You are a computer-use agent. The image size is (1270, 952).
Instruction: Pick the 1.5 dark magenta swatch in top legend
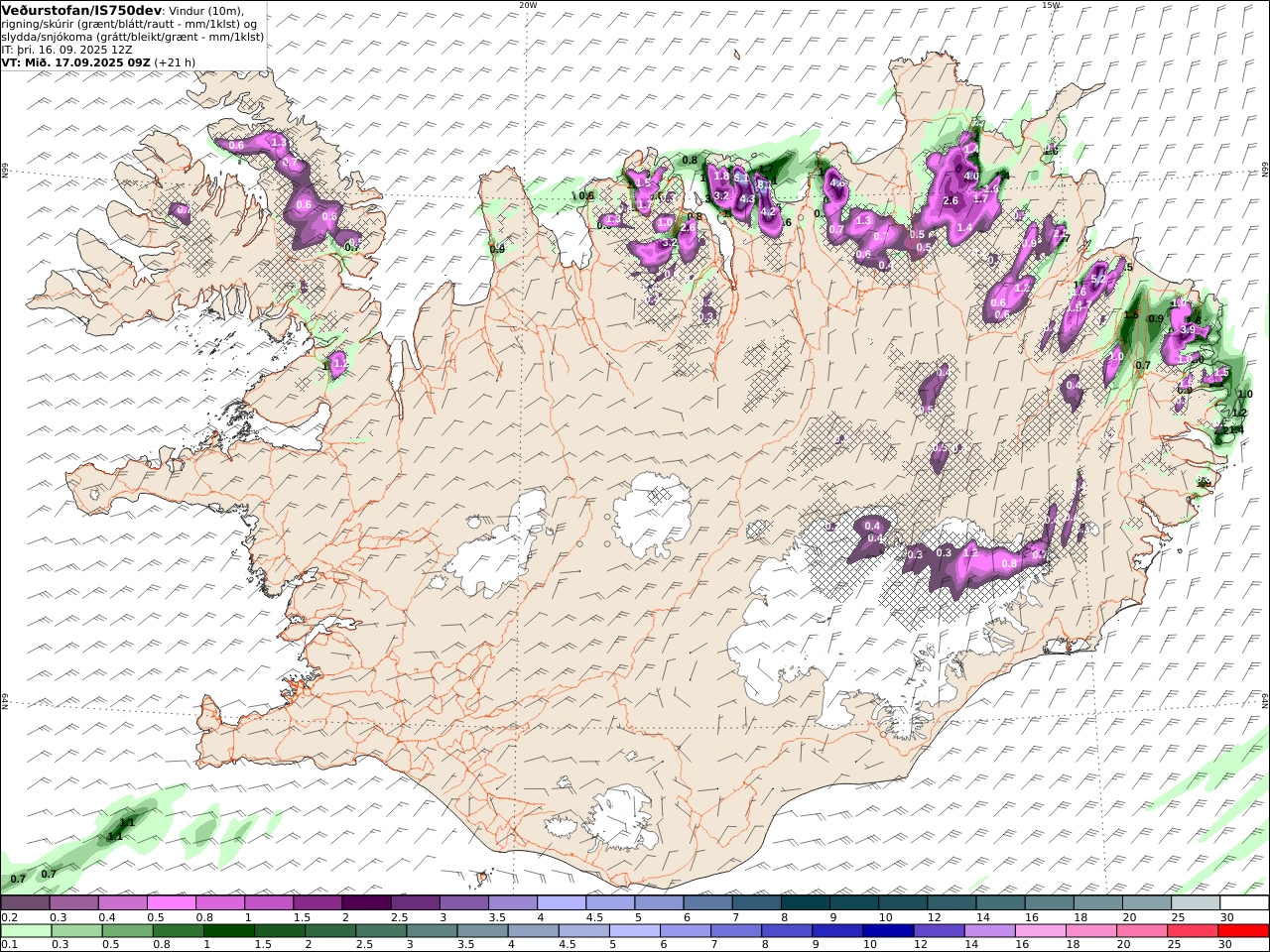tap(317, 903)
